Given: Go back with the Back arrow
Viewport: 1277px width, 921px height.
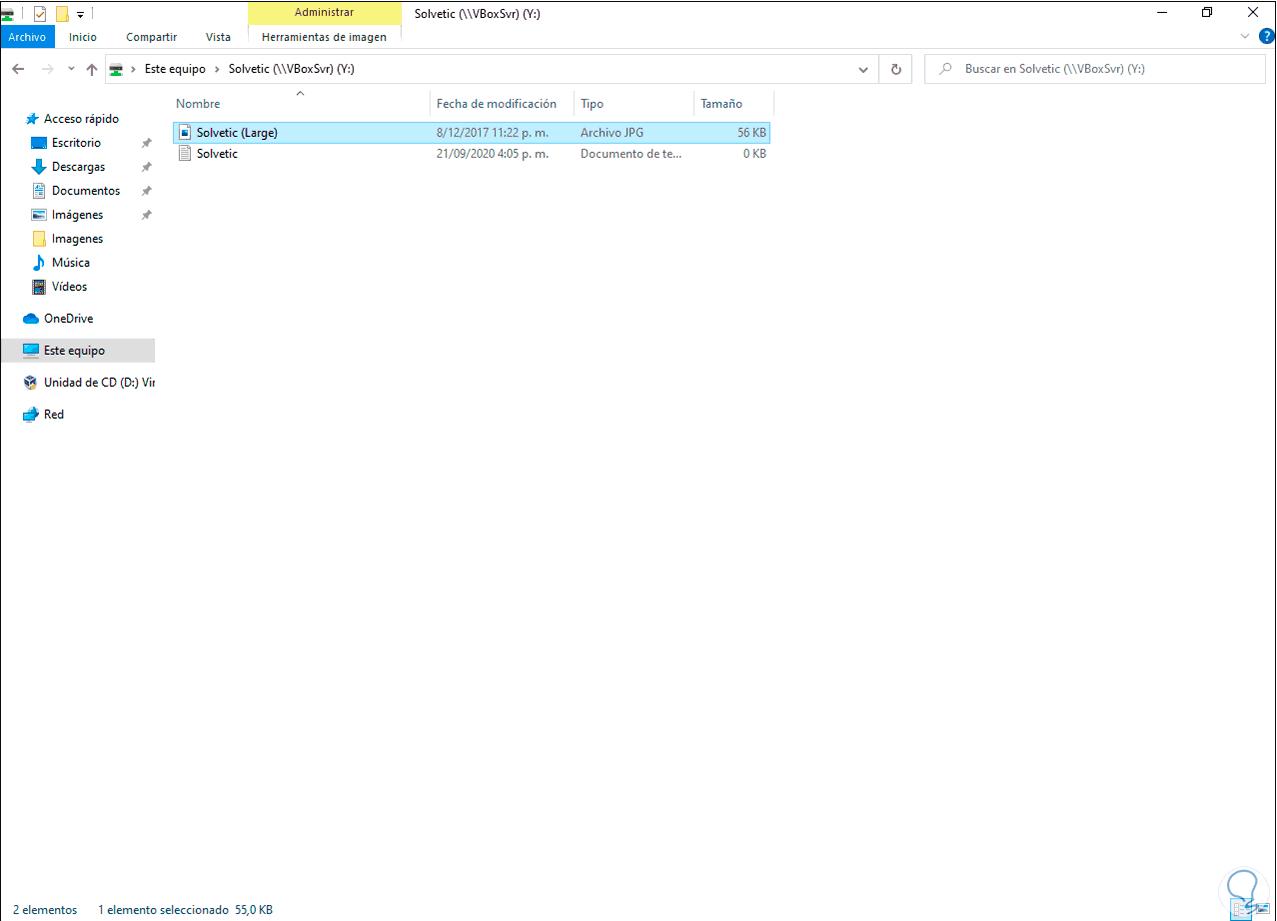Looking at the screenshot, I should pos(18,69).
